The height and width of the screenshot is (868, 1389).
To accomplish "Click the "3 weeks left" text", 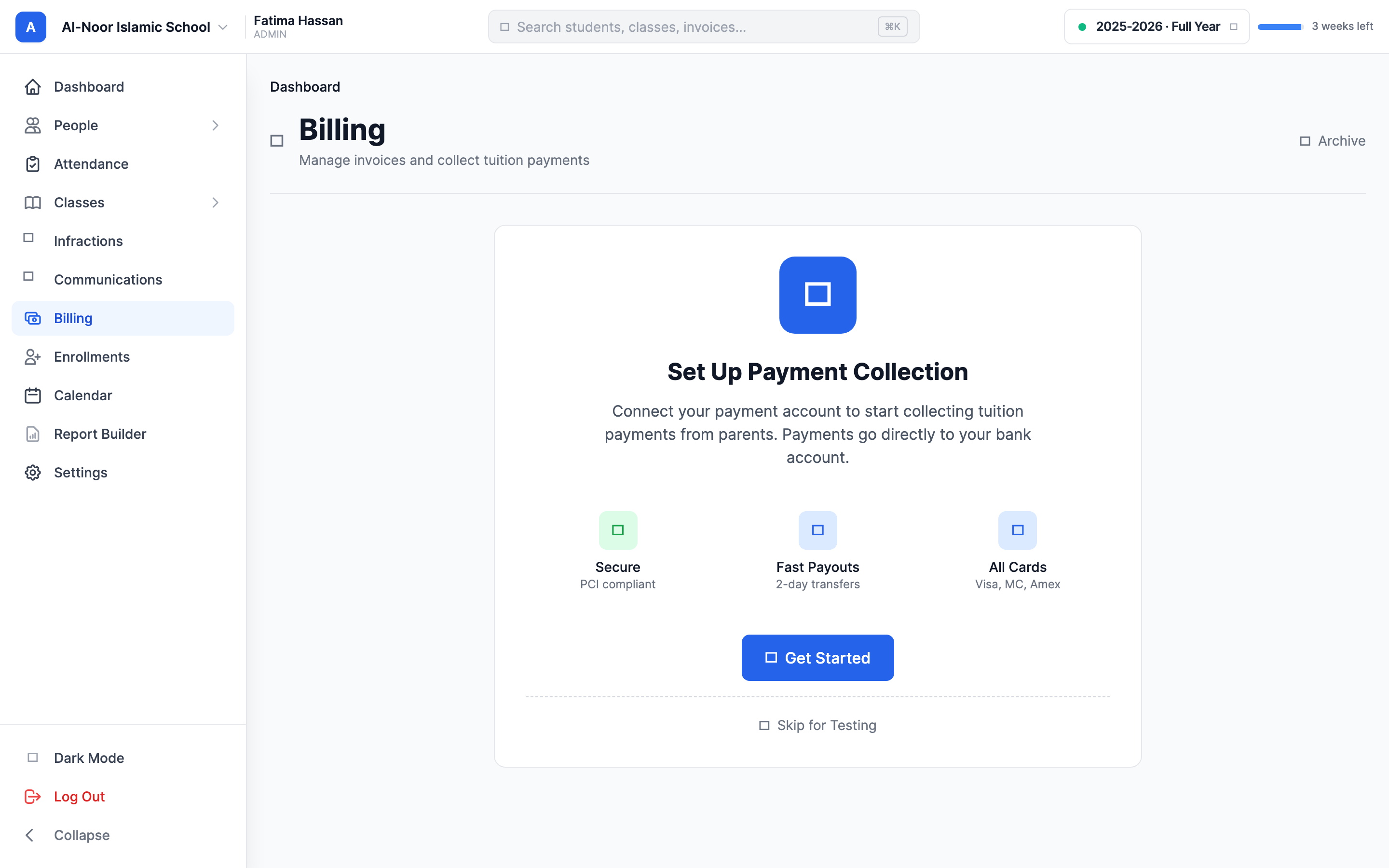I will [x=1342, y=27].
